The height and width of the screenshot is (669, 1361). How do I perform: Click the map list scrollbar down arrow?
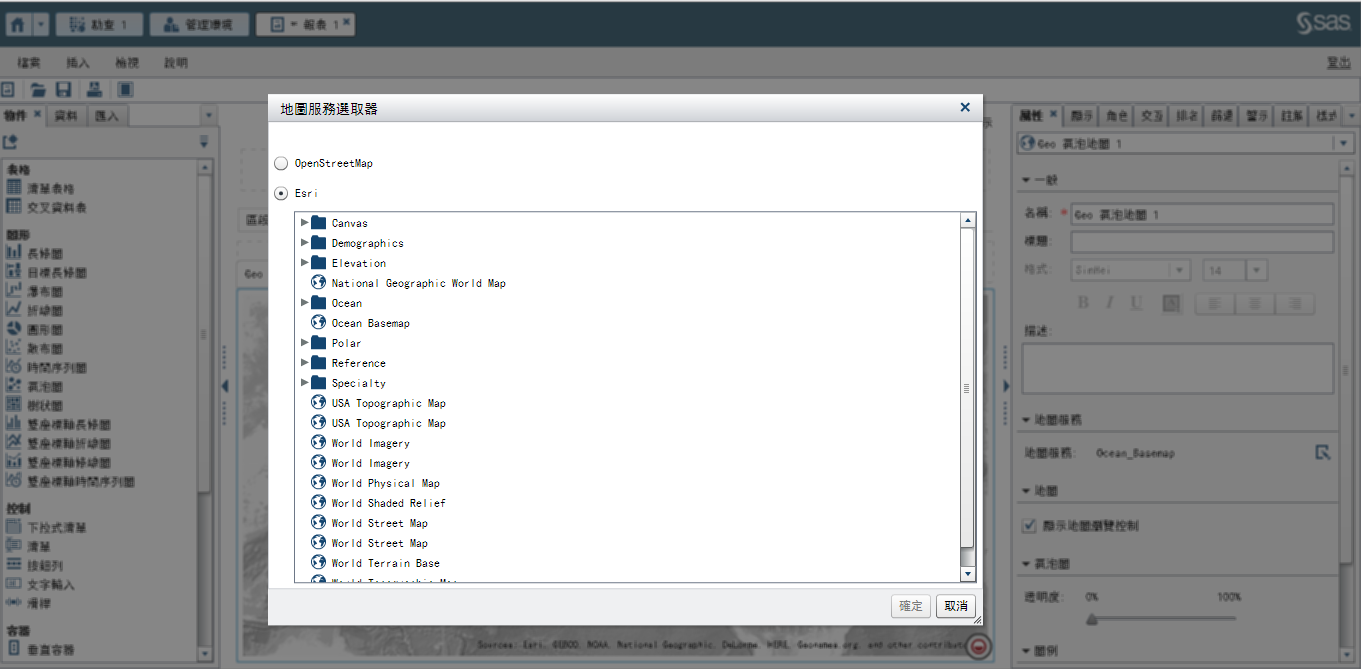(x=967, y=574)
